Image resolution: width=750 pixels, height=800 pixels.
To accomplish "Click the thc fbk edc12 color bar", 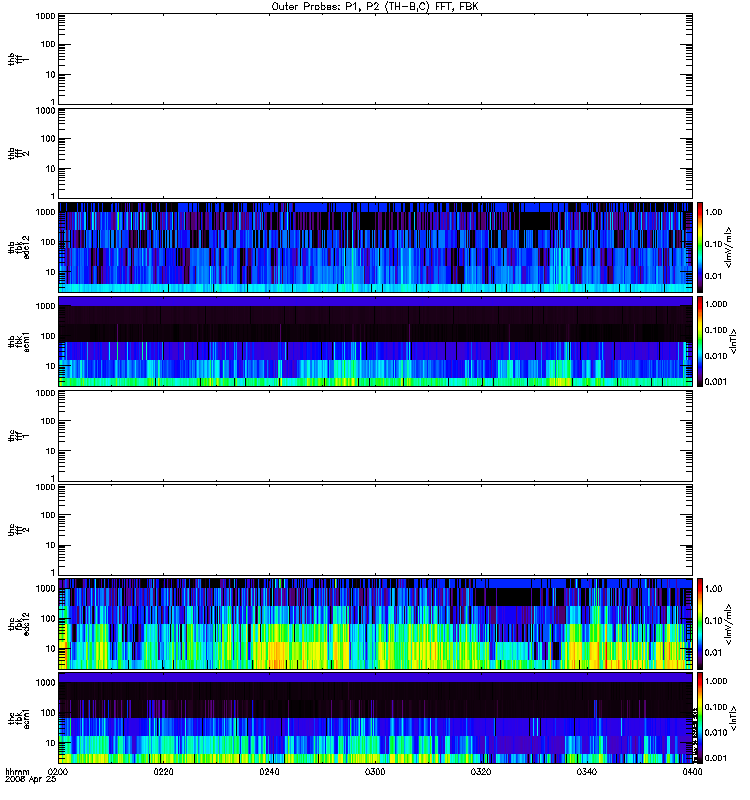I will [x=700, y=624].
